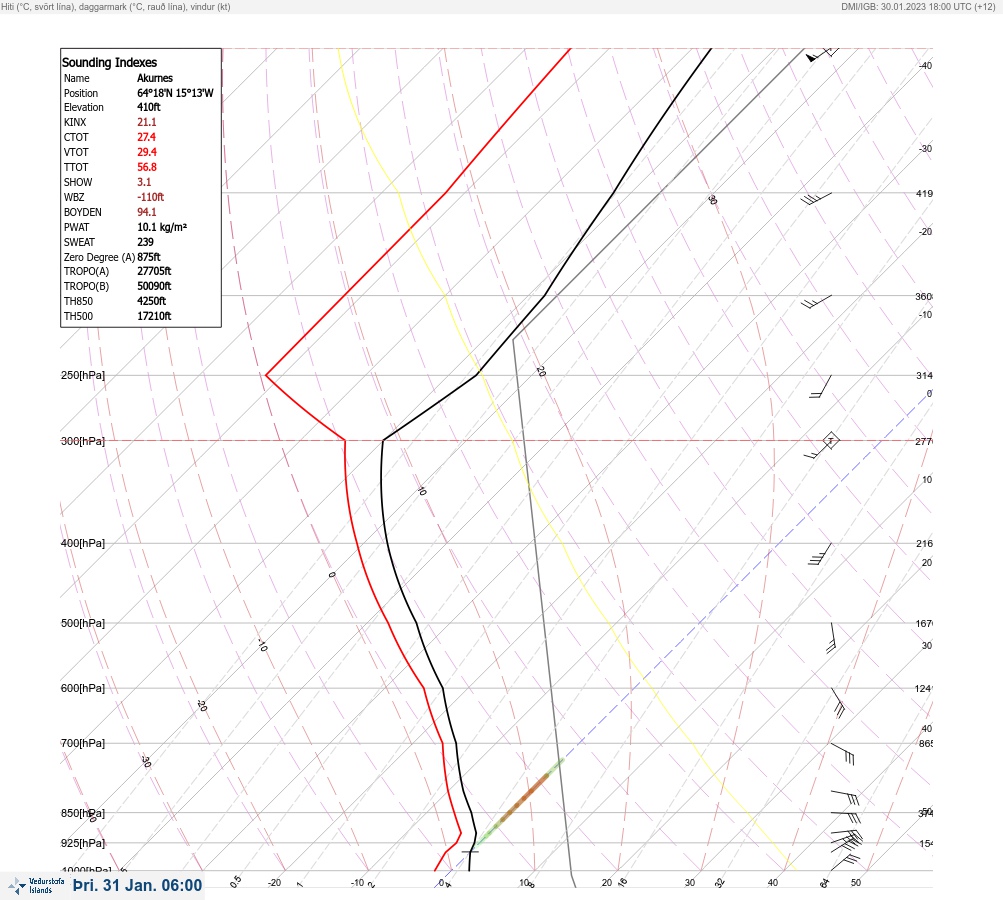This screenshot has height=900, width=1003.
Task: Click the PWAT value 10.1 kg/m²
Action: click(162, 227)
